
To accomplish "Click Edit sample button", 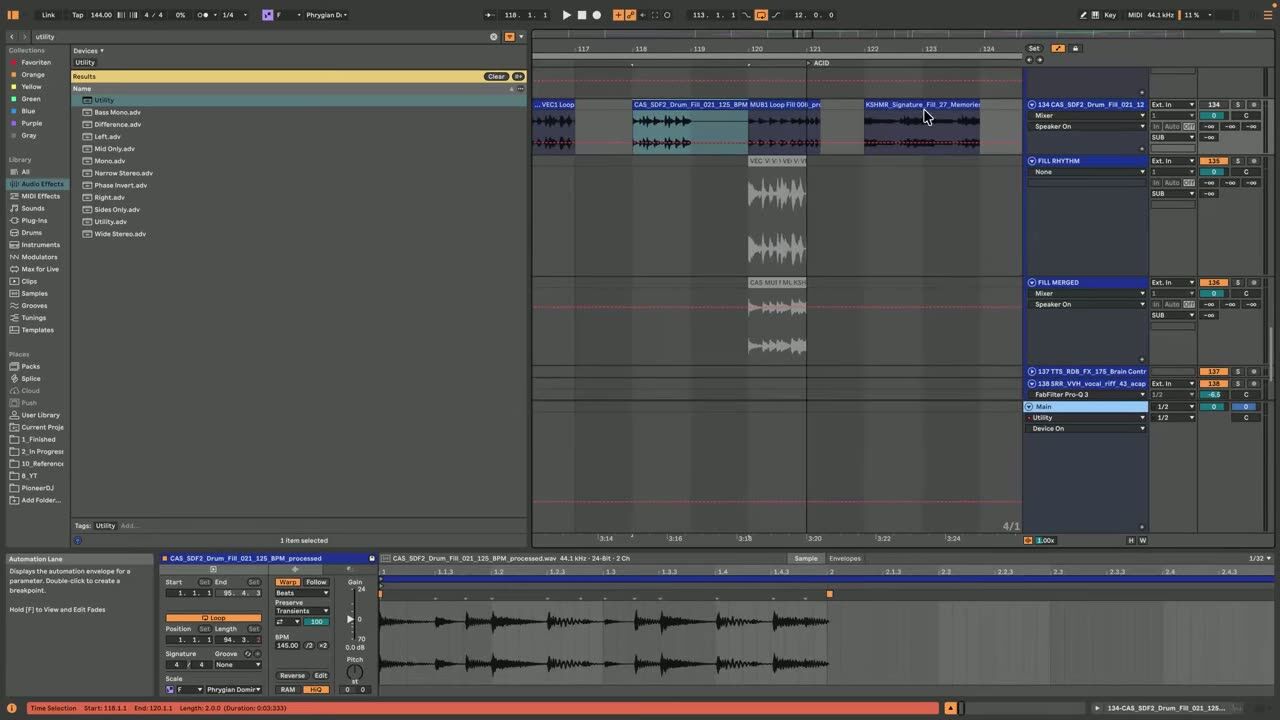I will pyautogui.click(x=320, y=675).
